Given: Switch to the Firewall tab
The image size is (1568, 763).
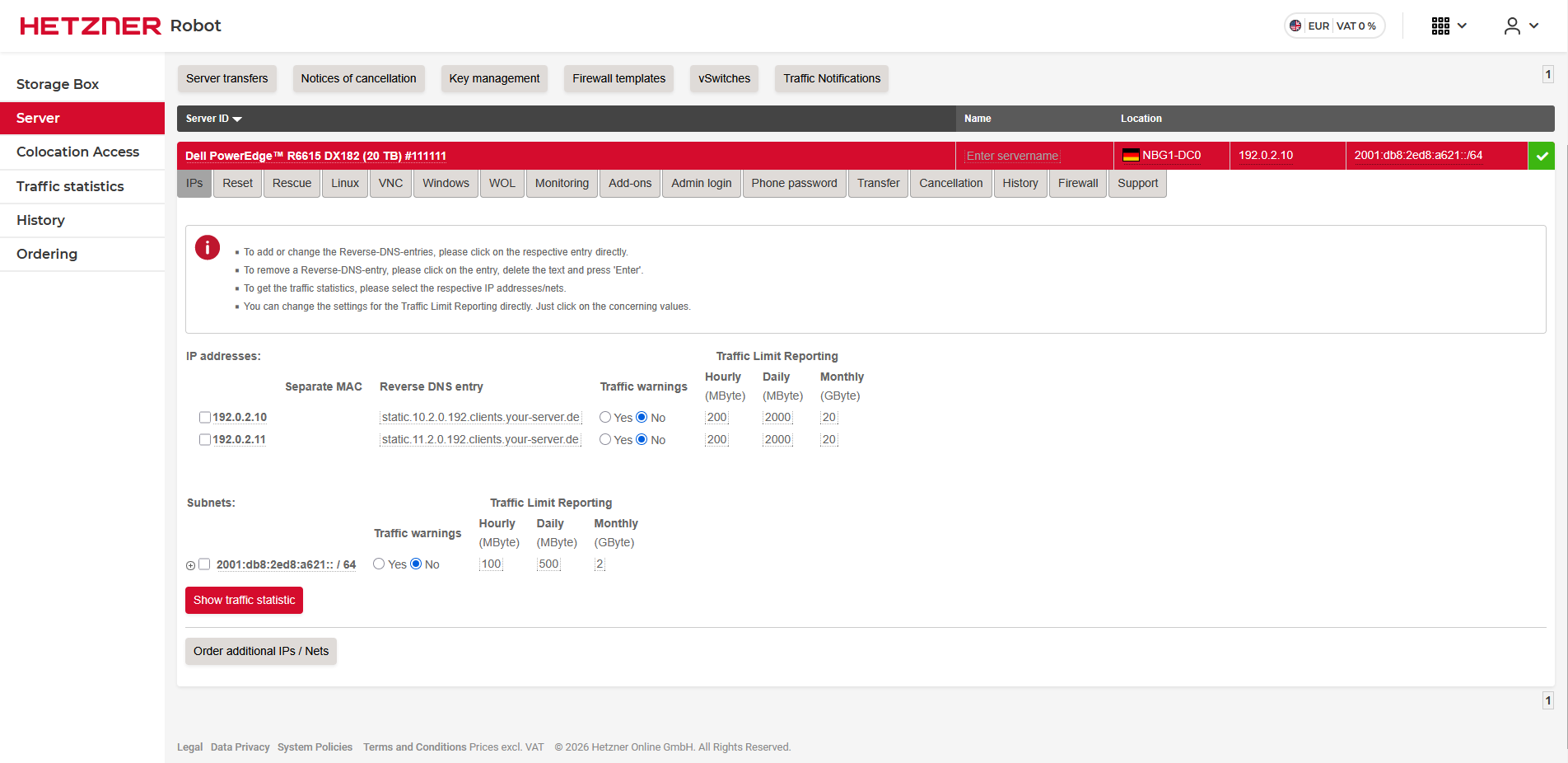Looking at the screenshot, I should tap(1077, 183).
